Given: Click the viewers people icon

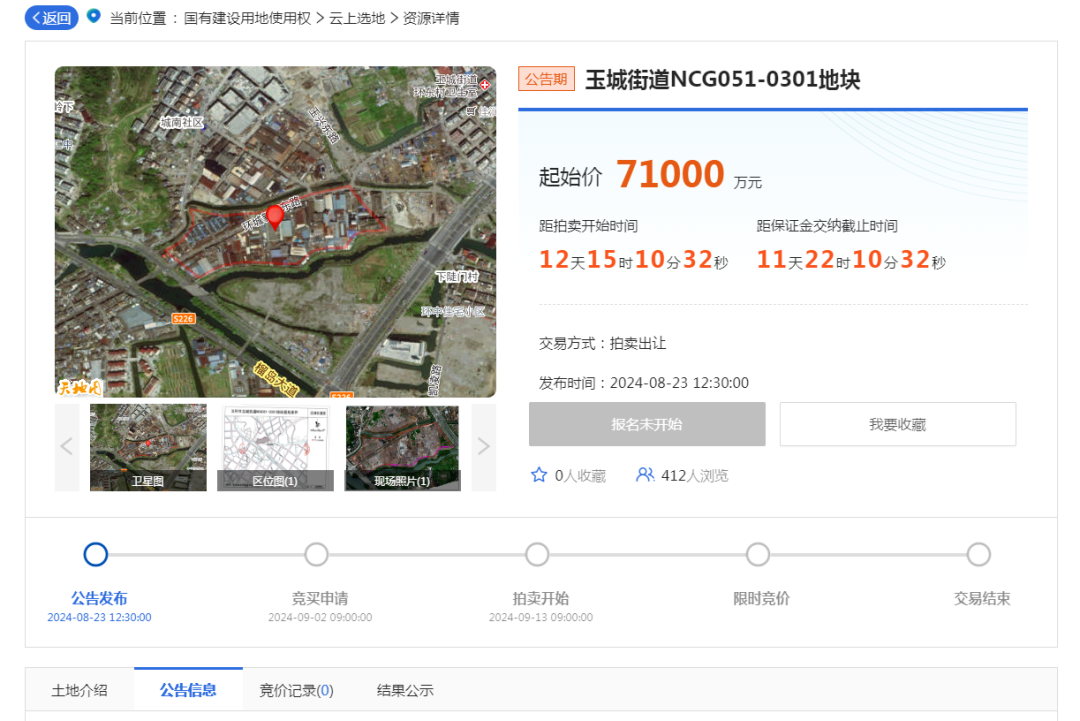Looking at the screenshot, I should coord(645,475).
